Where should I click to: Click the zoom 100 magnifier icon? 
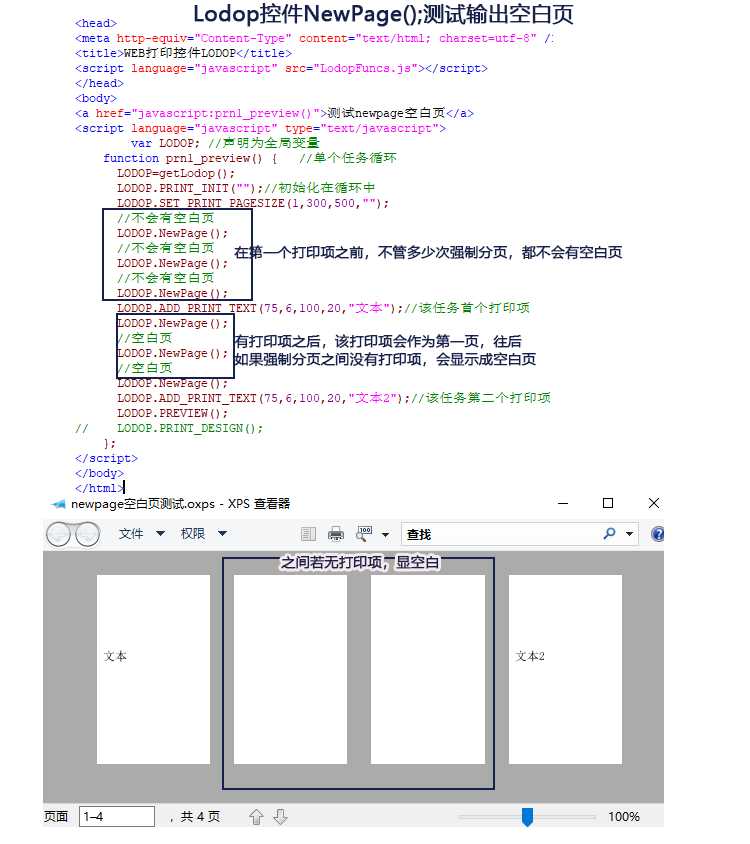(x=365, y=533)
